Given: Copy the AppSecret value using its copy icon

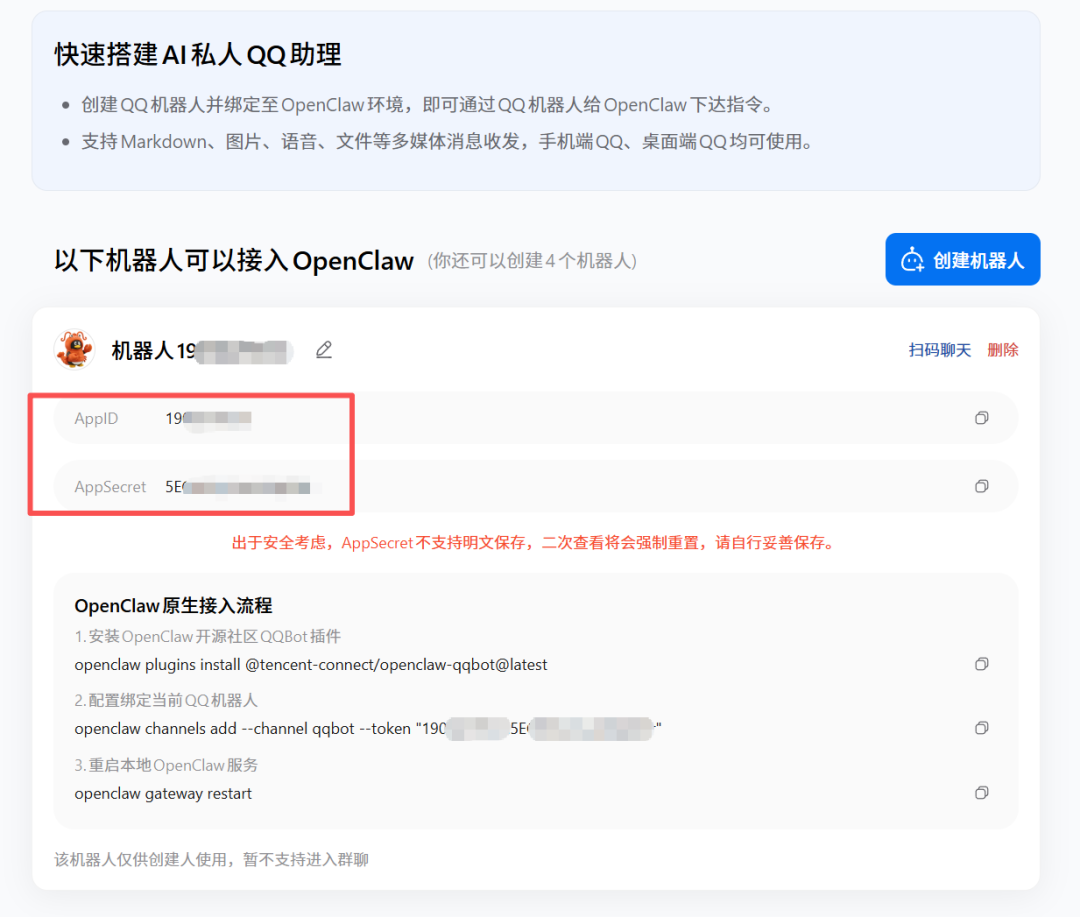Looking at the screenshot, I should tap(981, 486).
